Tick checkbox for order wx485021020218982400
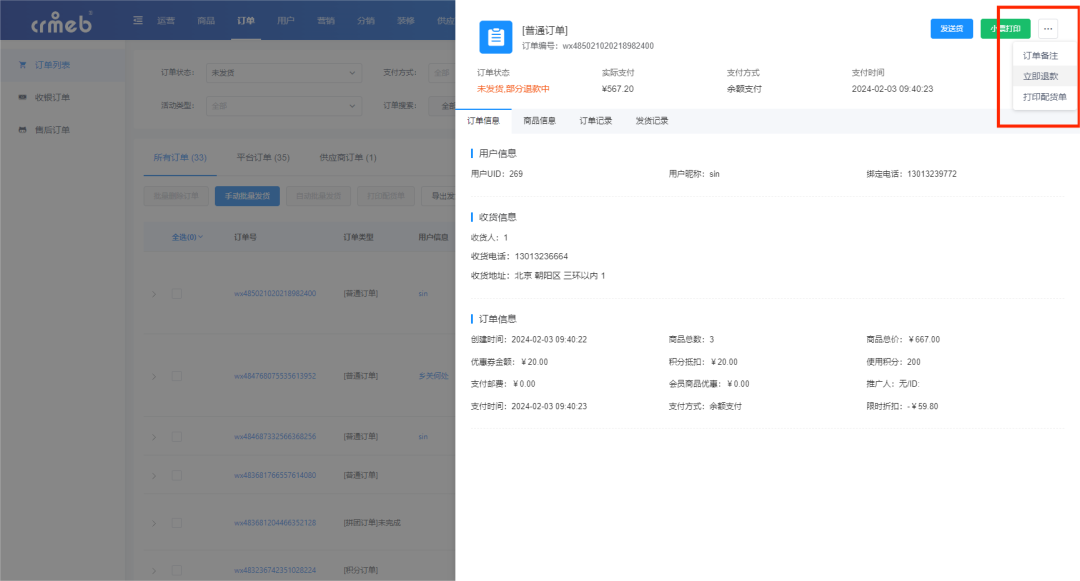The height and width of the screenshot is (581, 1080). click(x=177, y=294)
